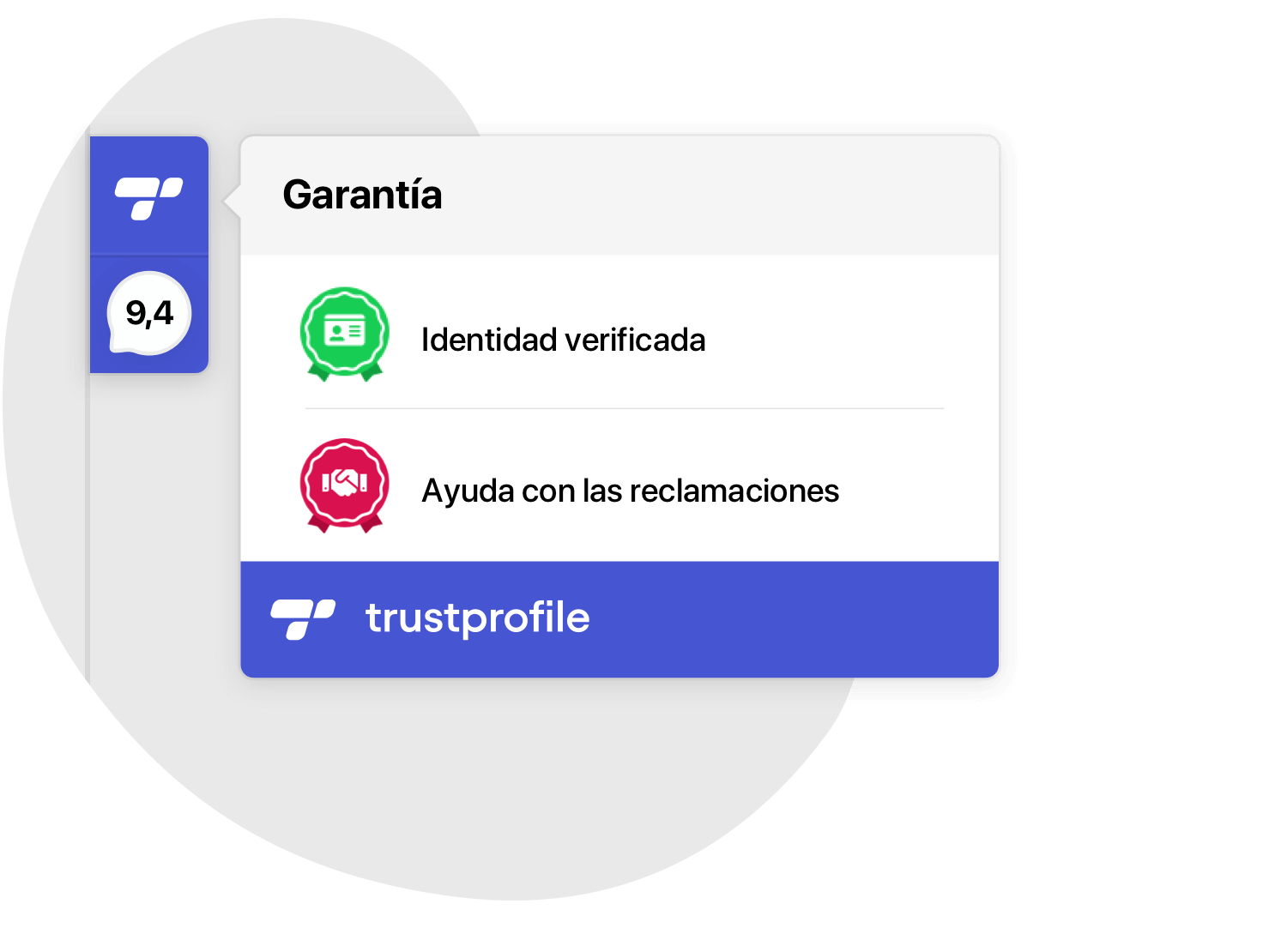Screen dimensions: 1287x952
Task: Select the ID card symbol inside the green badge
Action: coord(345,331)
